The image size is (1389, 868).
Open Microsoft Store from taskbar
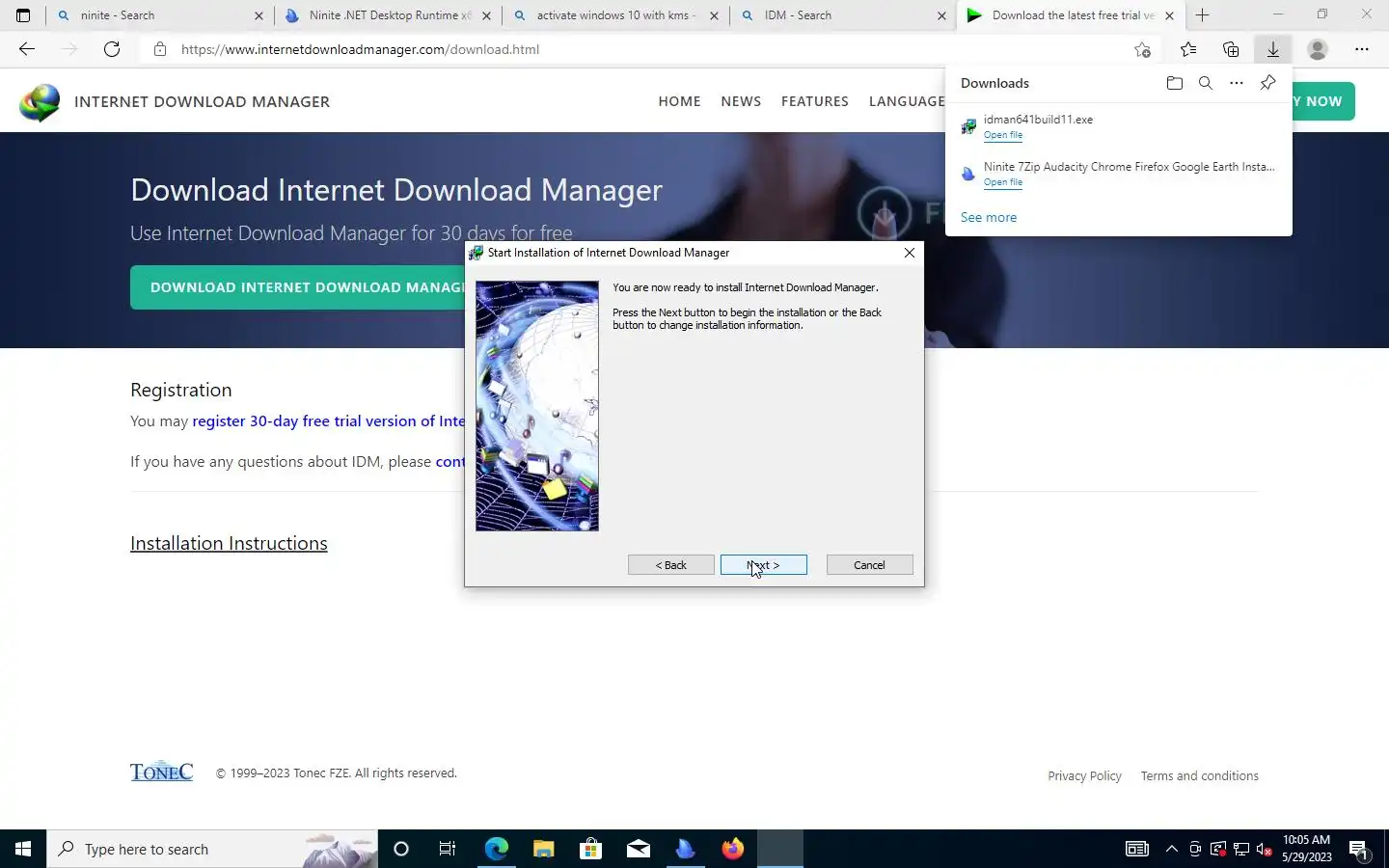[x=590, y=849]
